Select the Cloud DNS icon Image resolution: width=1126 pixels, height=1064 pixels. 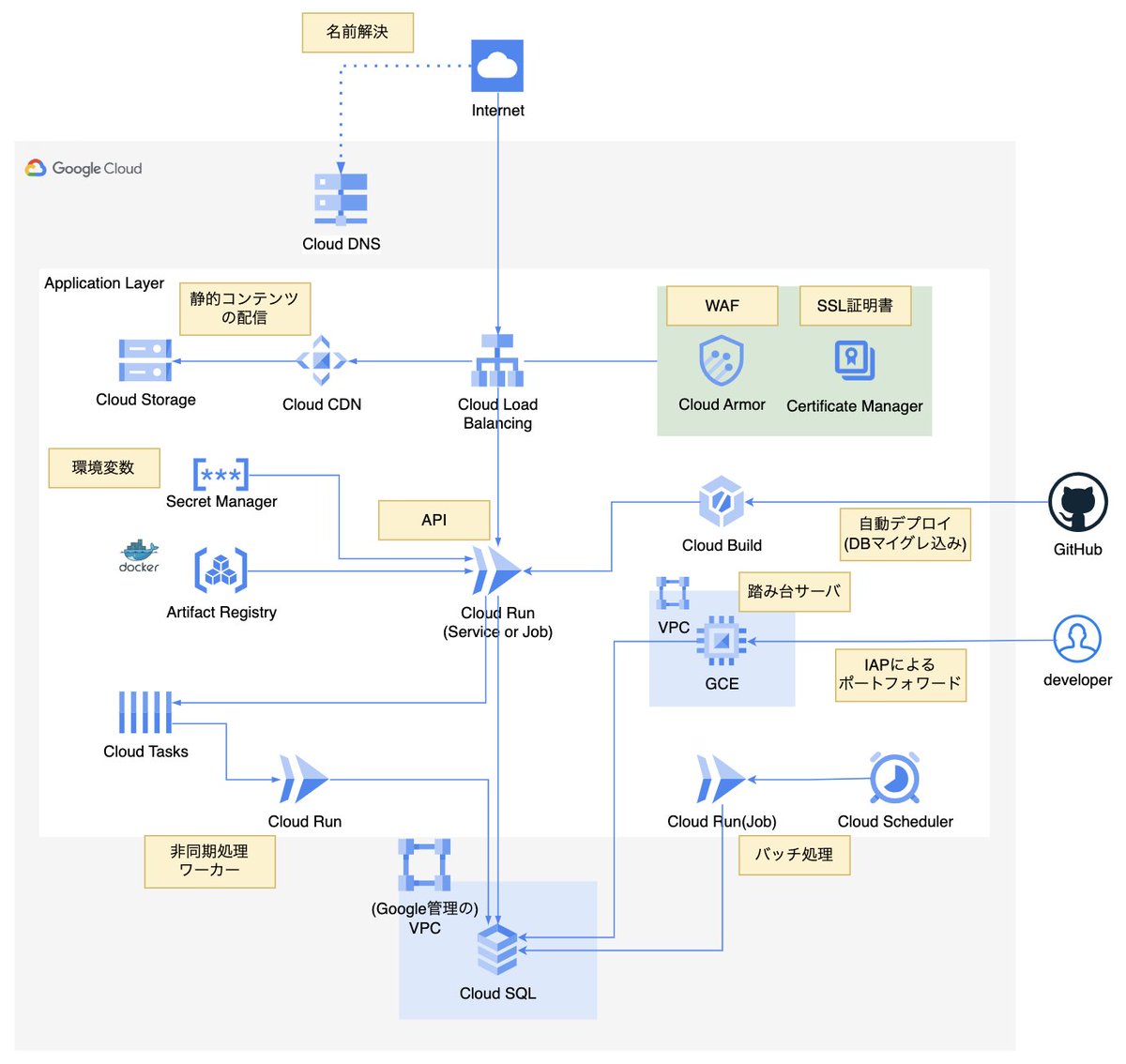pos(341,200)
